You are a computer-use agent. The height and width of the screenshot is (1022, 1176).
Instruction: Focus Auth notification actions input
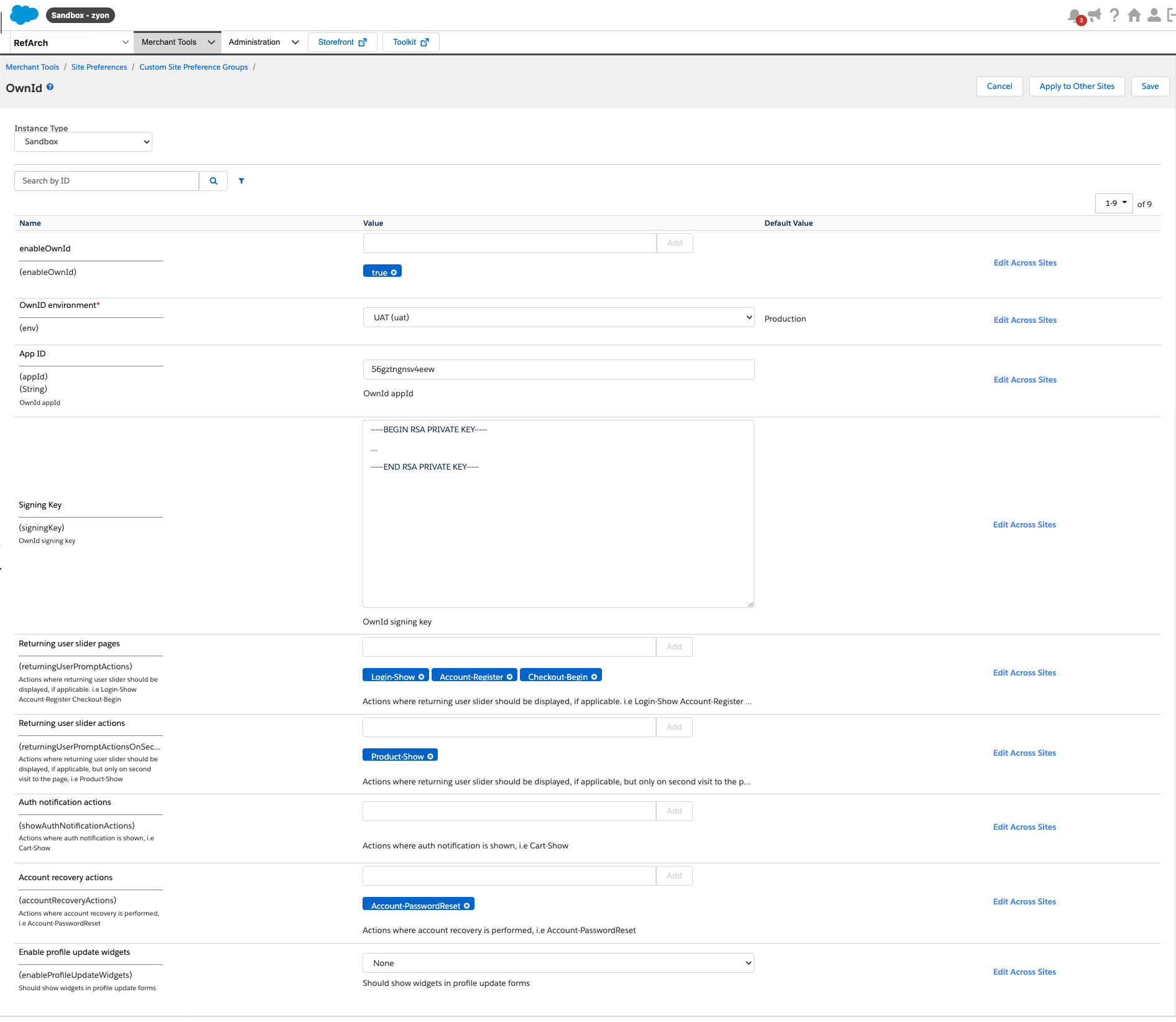(x=509, y=811)
